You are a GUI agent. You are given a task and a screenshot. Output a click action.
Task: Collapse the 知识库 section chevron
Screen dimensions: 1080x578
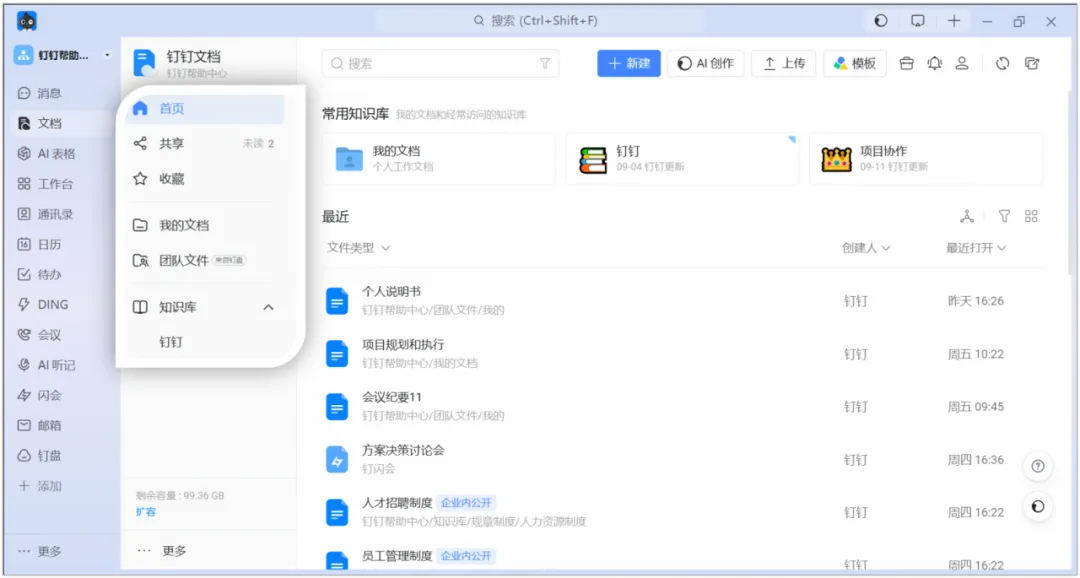pos(269,307)
